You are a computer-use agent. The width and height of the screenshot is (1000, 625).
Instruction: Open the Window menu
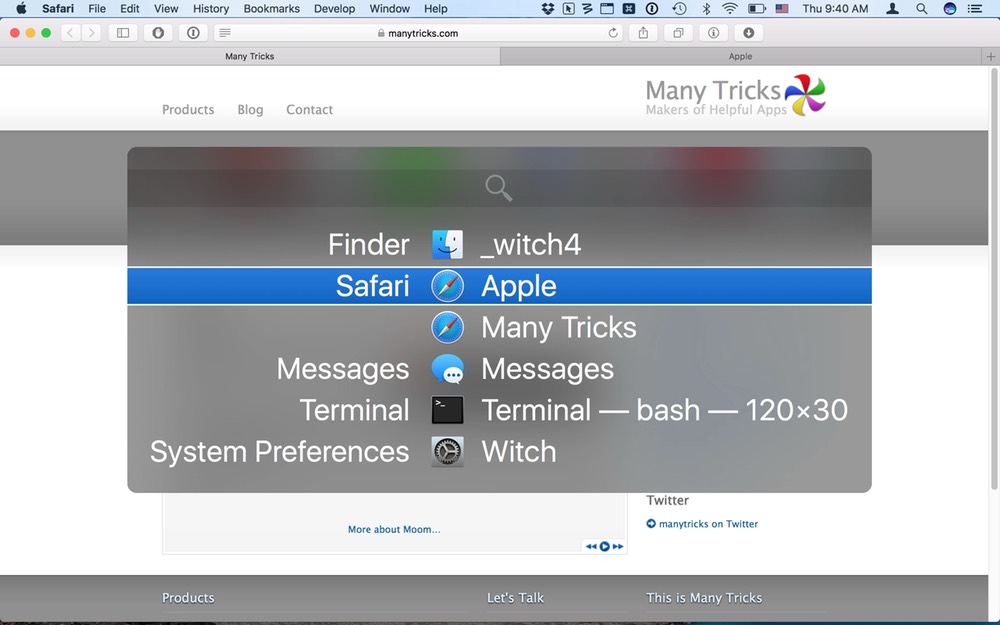pos(390,9)
